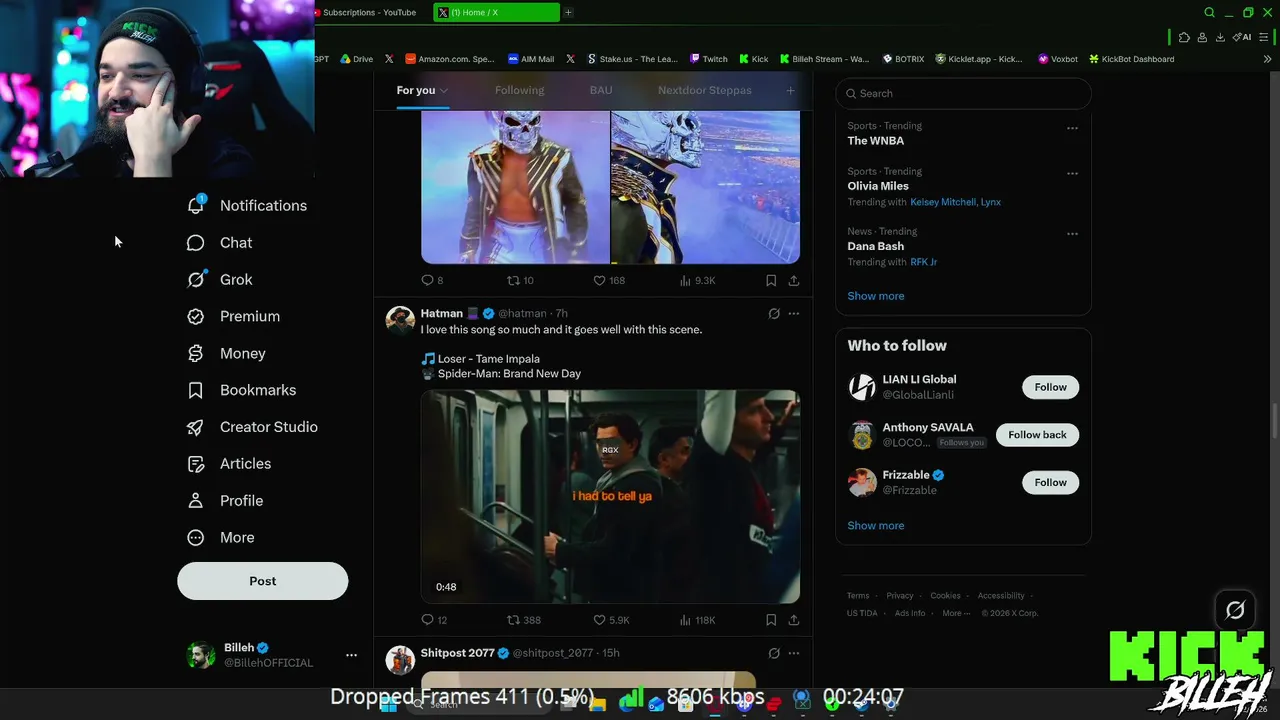Image resolution: width=1280 pixels, height=720 pixels.
Task: Open more options on Shitpost 2077's post
Action: tap(794, 653)
